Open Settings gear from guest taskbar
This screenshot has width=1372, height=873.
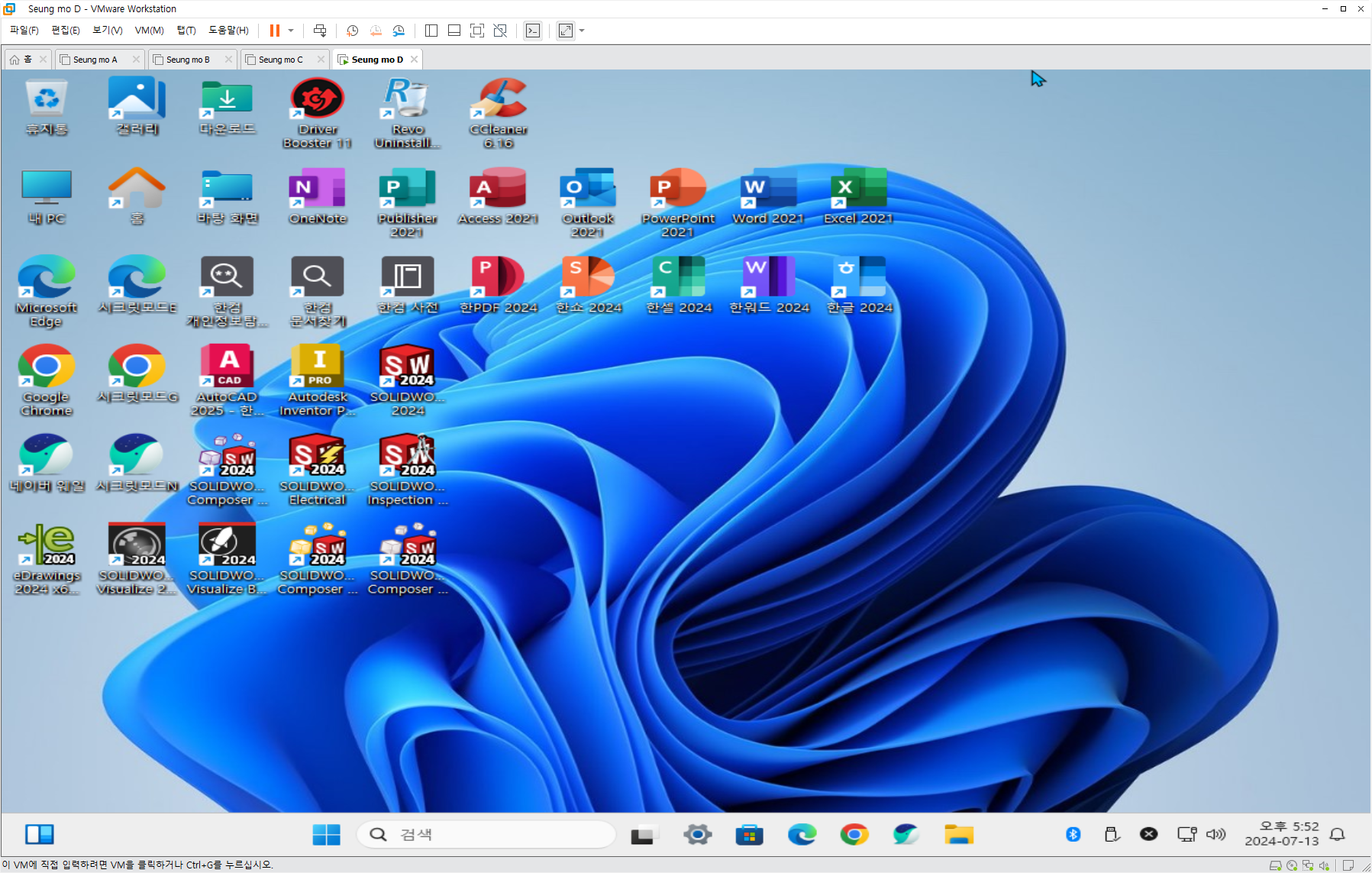tap(697, 835)
